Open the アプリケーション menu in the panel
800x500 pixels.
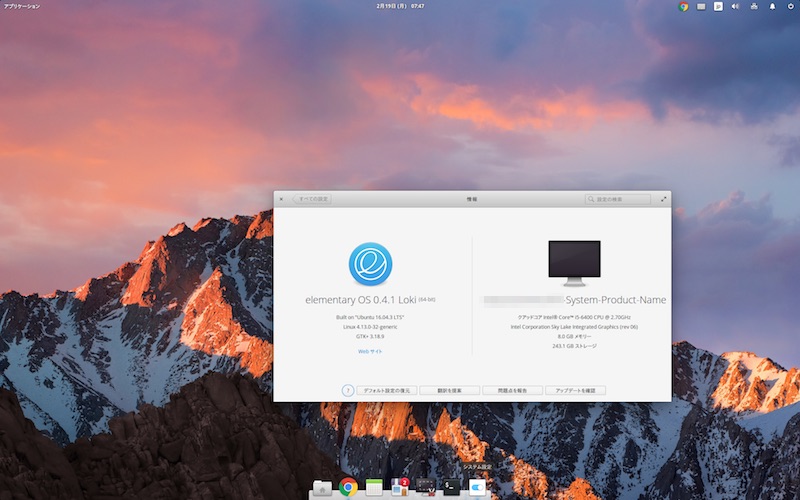tap(22, 6)
